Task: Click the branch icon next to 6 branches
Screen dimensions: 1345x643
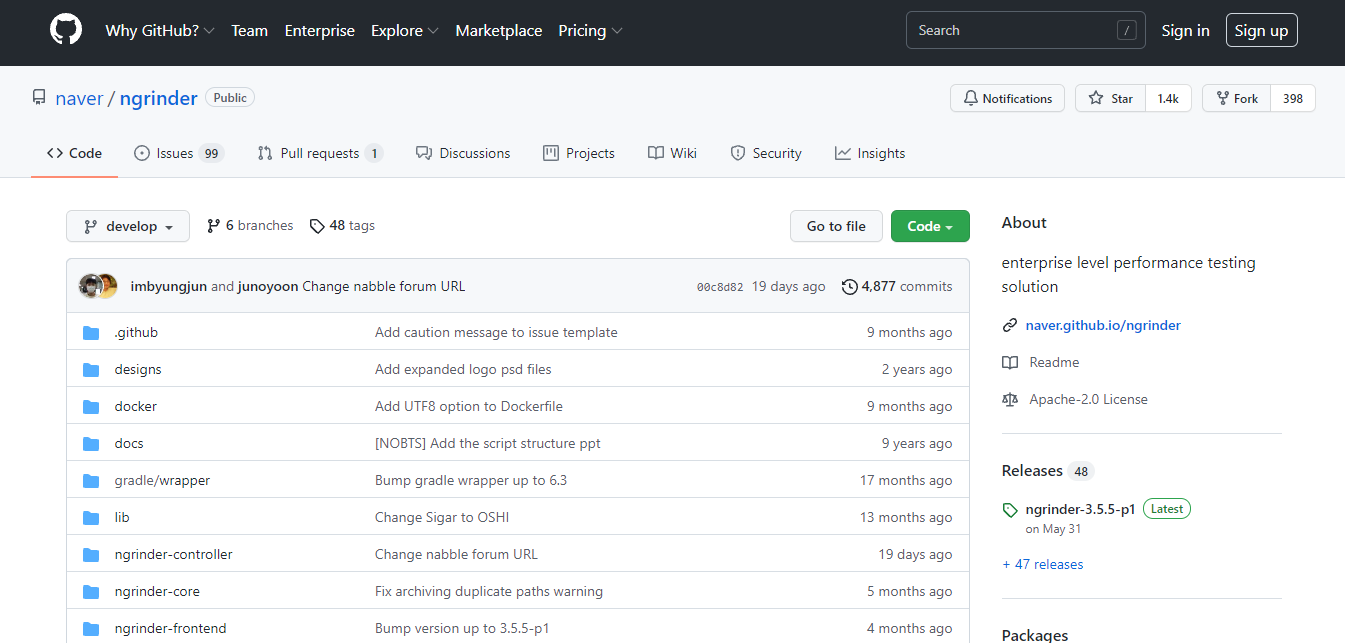Action: click(213, 226)
